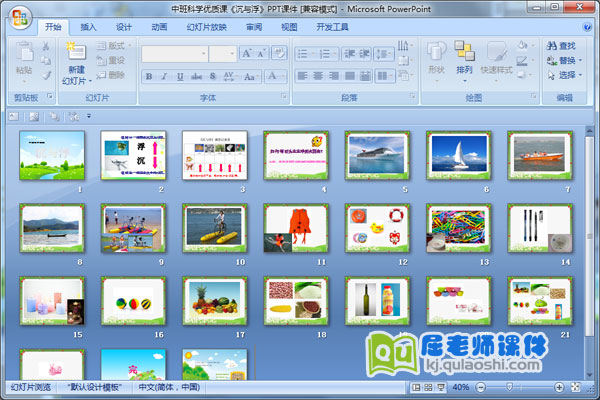Toggle Text Shadow
Viewport: 600px width, 400px height.
[213, 77]
